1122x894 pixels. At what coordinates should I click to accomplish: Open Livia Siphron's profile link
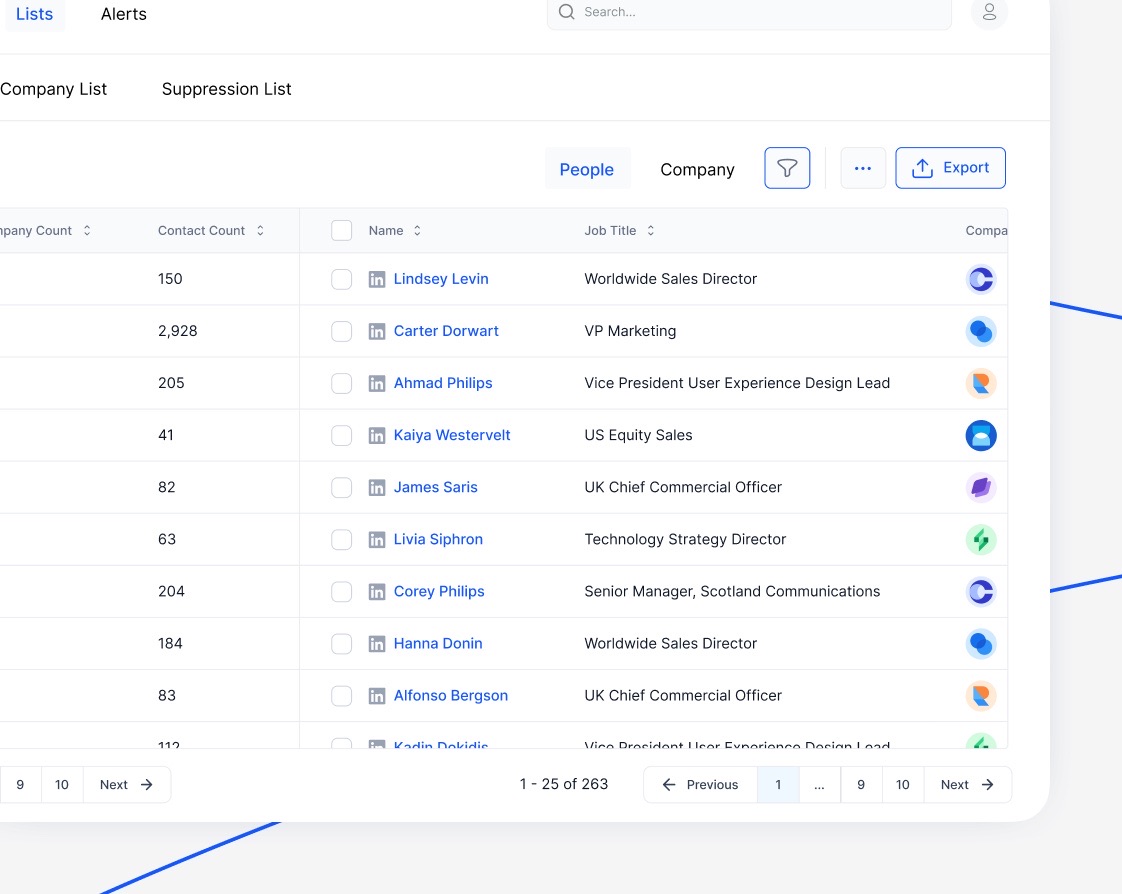coord(438,540)
